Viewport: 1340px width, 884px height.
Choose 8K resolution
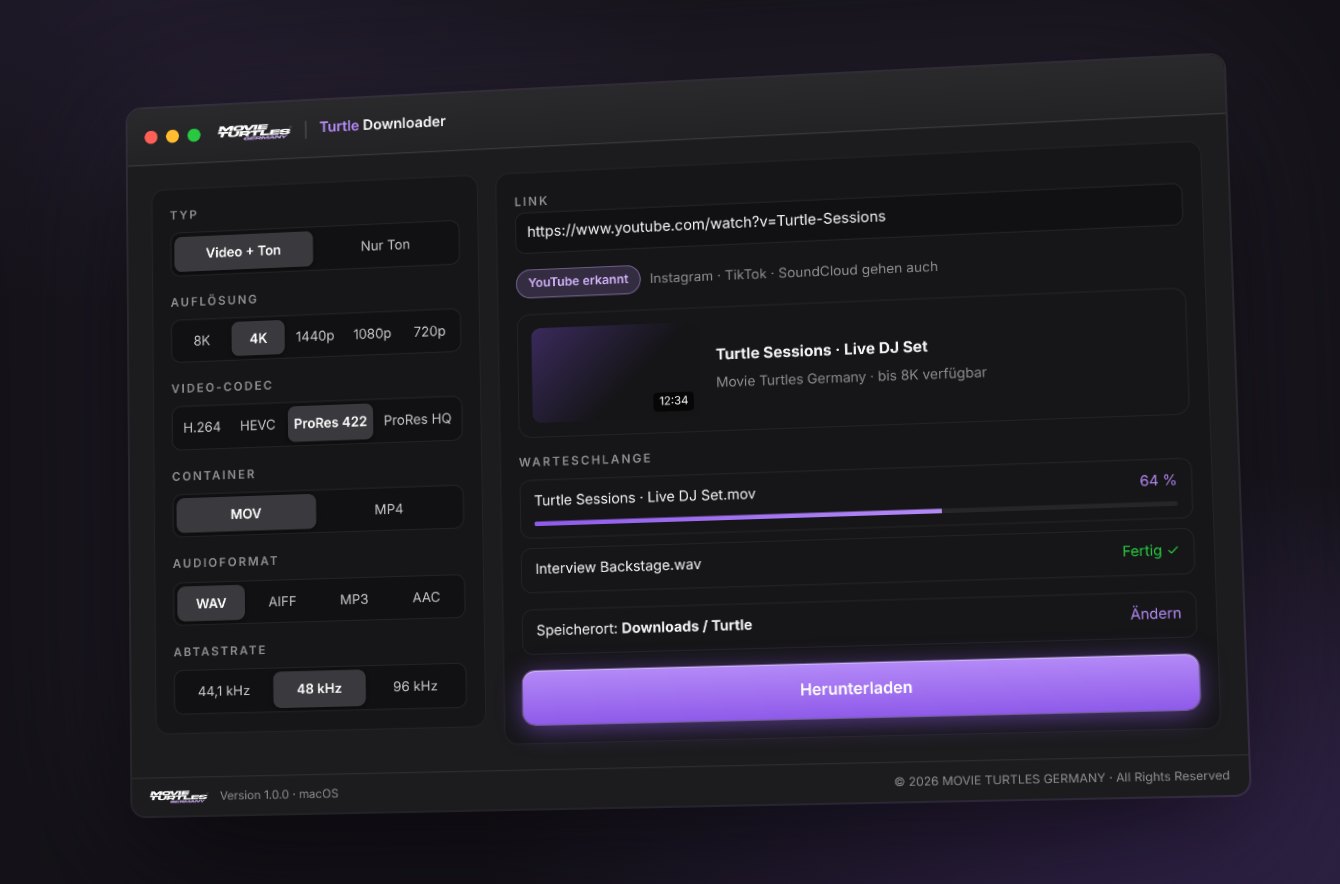(x=202, y=340)
